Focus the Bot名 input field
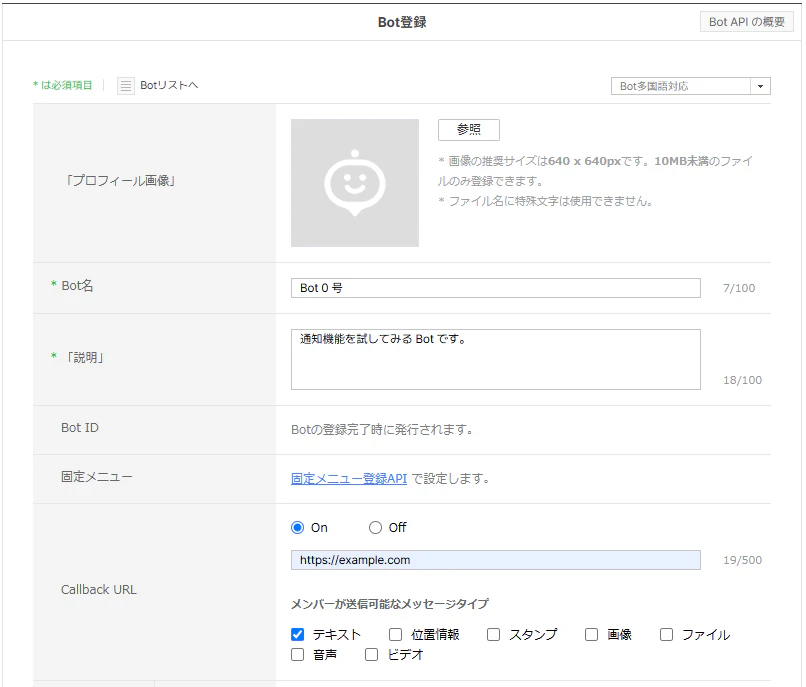This screenshot has width=806, height=687. coord(496,288)
